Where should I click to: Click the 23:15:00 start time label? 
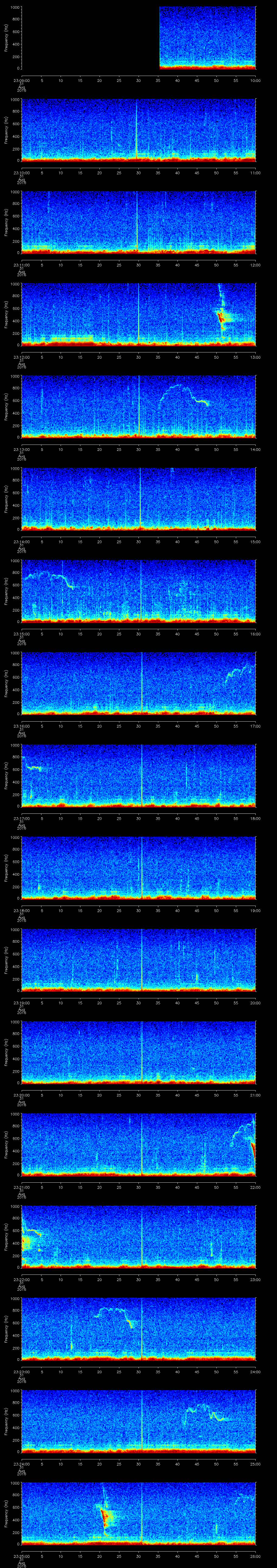tap(21, 634)
